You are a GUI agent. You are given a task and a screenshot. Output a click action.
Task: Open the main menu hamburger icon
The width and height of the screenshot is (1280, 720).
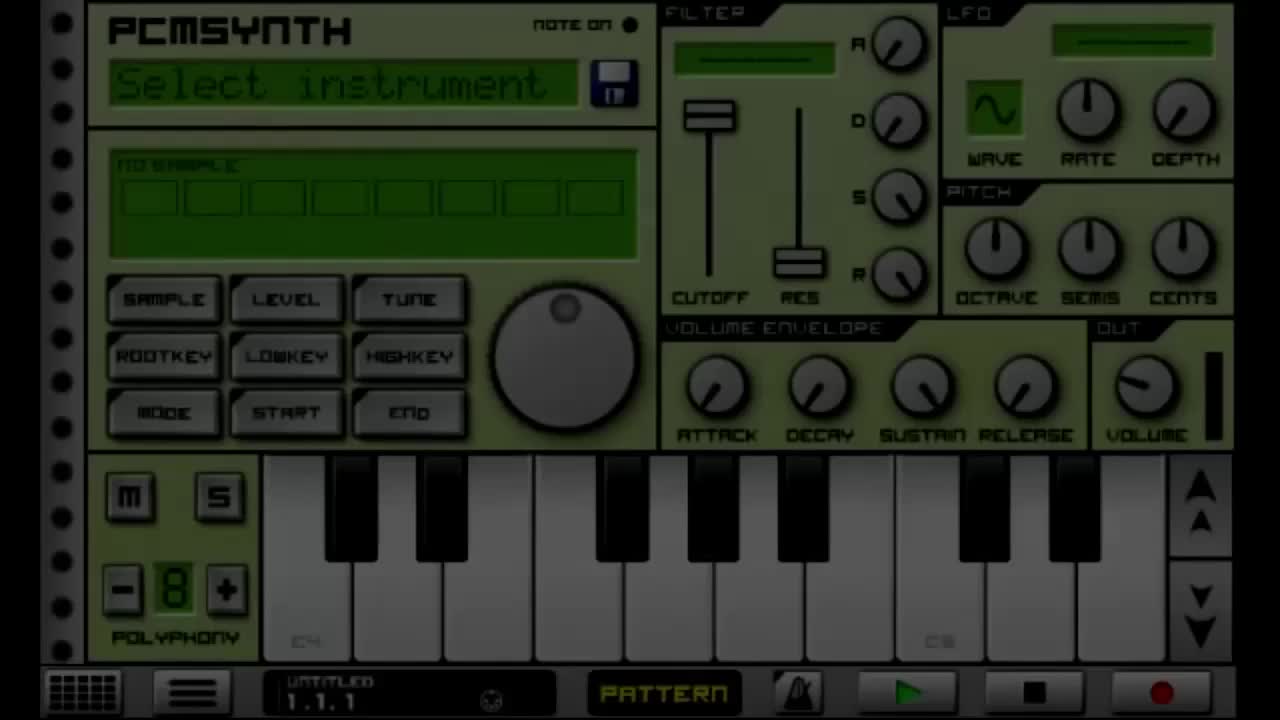pyautogui.click(x=192, y=692)
